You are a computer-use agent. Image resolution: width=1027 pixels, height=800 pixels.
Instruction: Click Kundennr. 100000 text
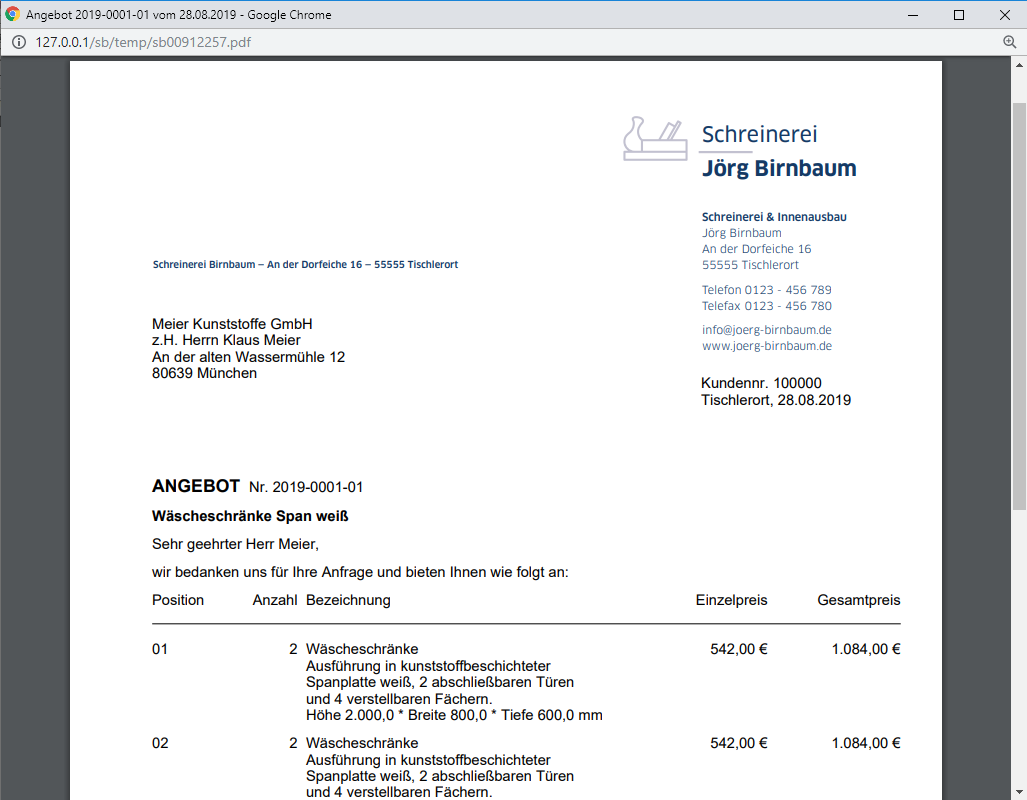click(x=761, y=383)
